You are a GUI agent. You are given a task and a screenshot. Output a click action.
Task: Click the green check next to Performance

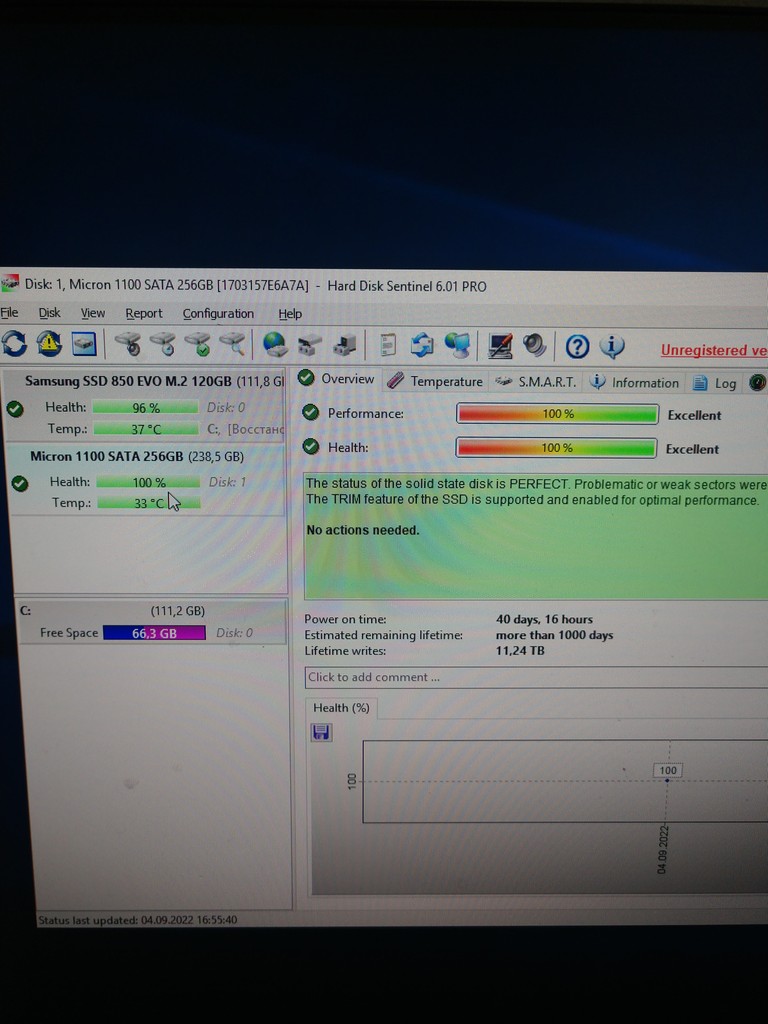pos(311,413)
